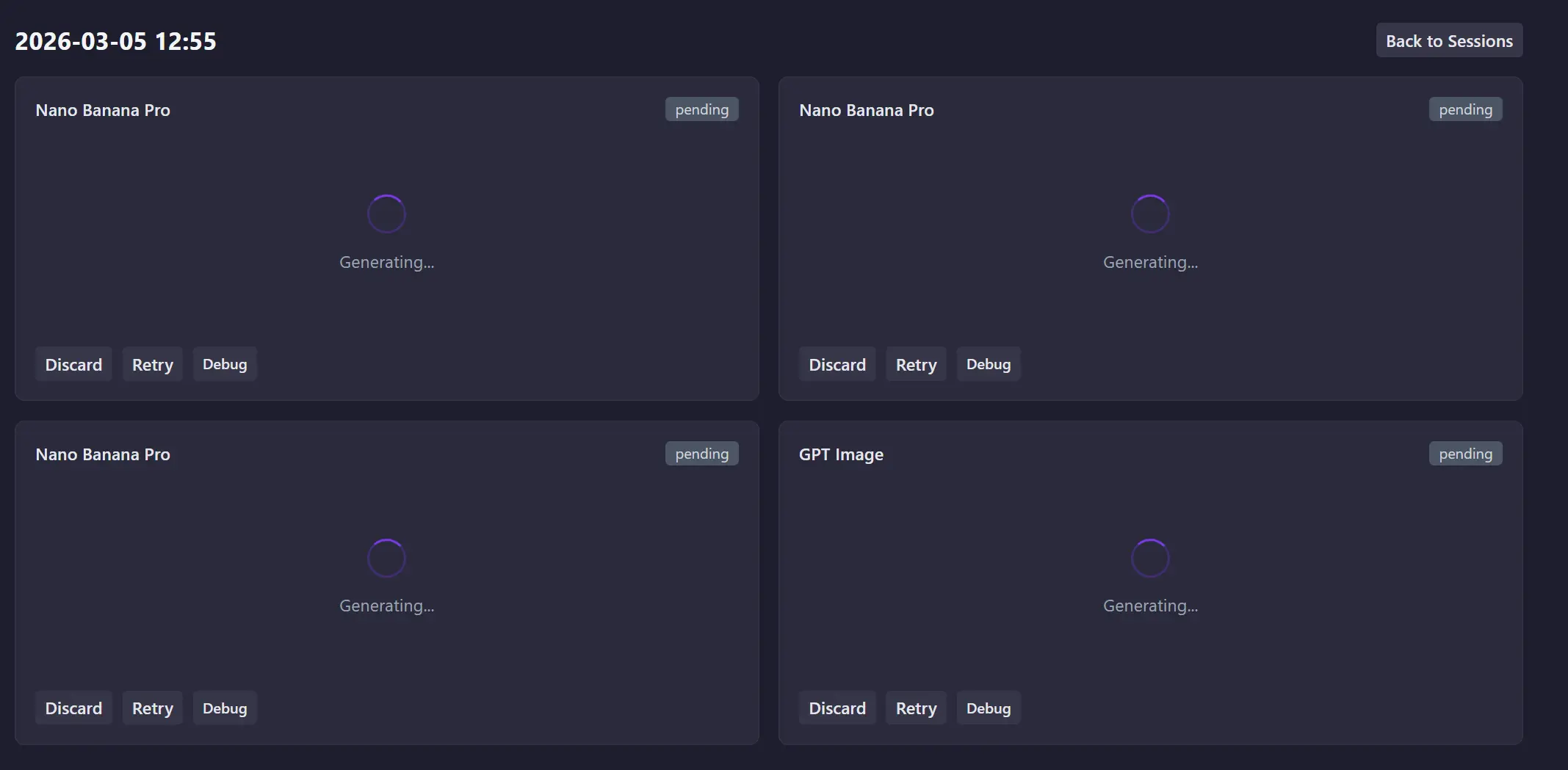Discard the second Nano Banana Pro generation
Viewport: 1568px width, 770px height.
(837, 365)
